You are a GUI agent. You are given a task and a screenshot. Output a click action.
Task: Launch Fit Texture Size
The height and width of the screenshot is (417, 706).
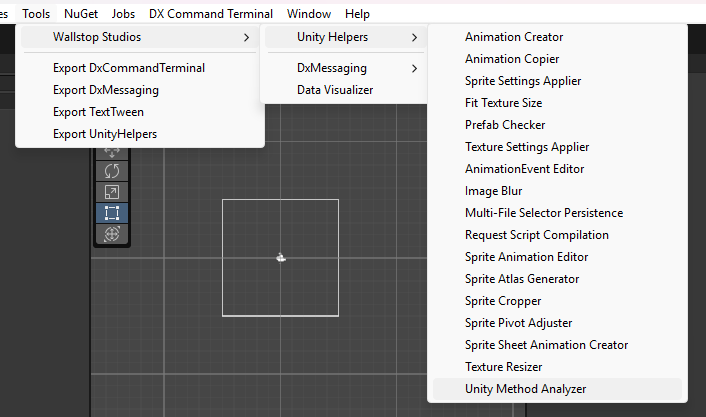pyautogui.click(x=503, y=103)
